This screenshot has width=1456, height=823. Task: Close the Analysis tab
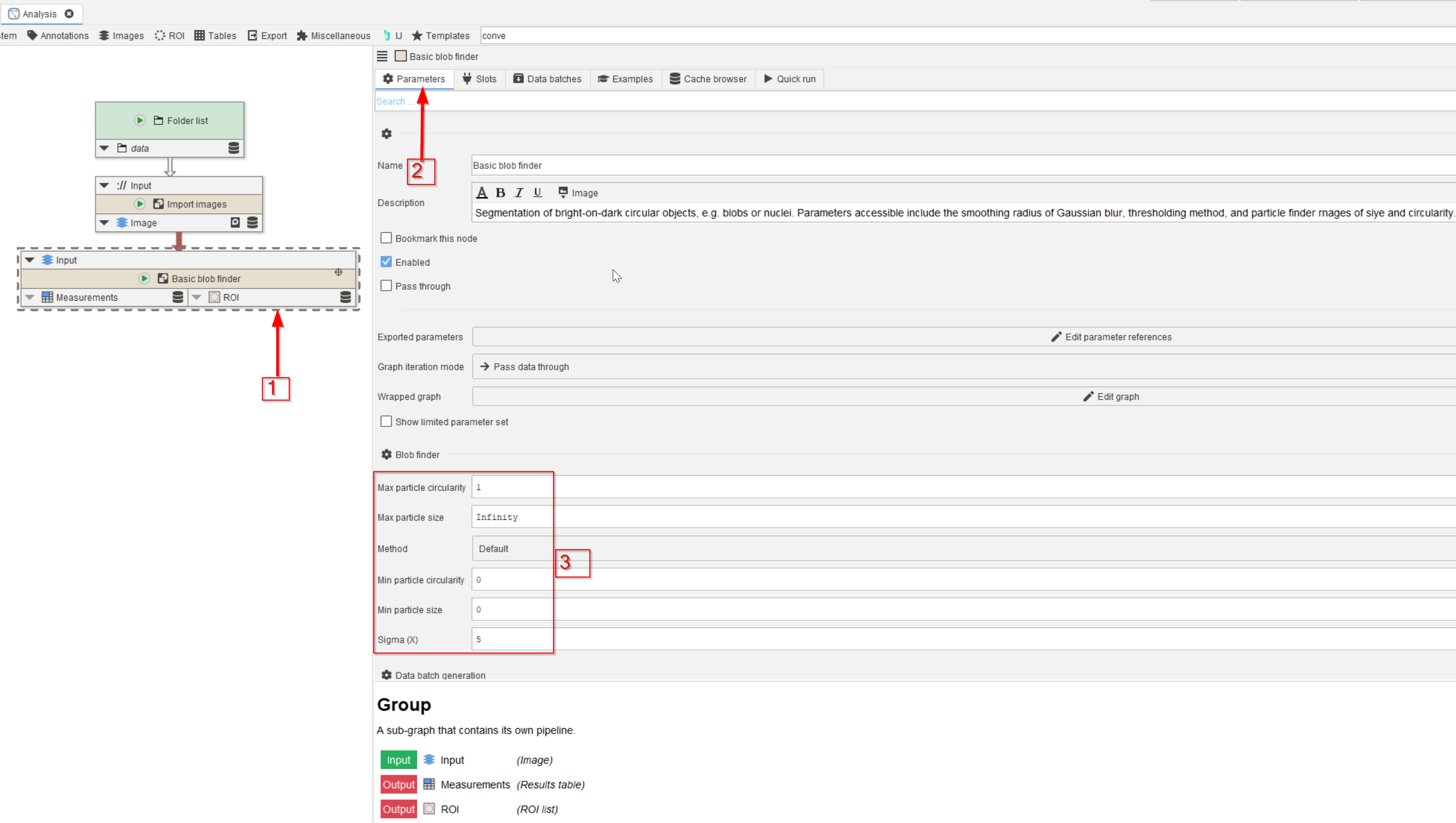69,13
